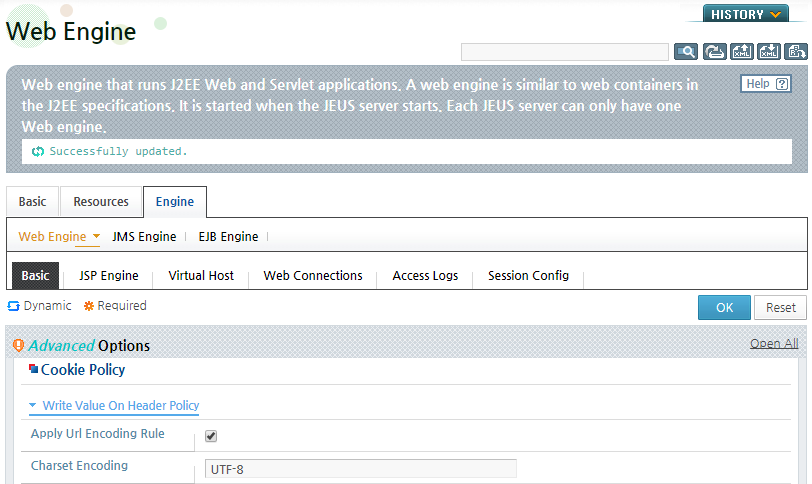Open the JMS Engine section
Viewport: 812px width, 484px height.
tap(144, 237)
